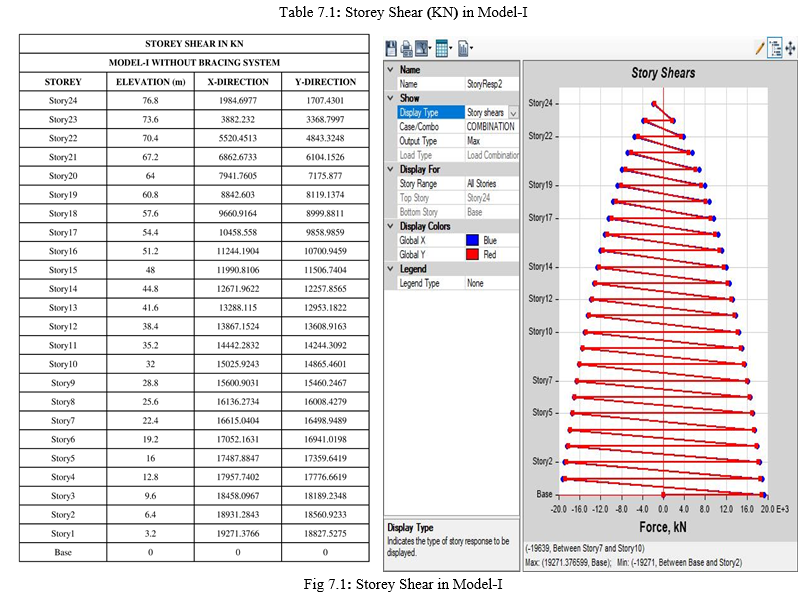The image size is (809, 597).
Task: Select the Top Story property label
Action: pos(414,198)
